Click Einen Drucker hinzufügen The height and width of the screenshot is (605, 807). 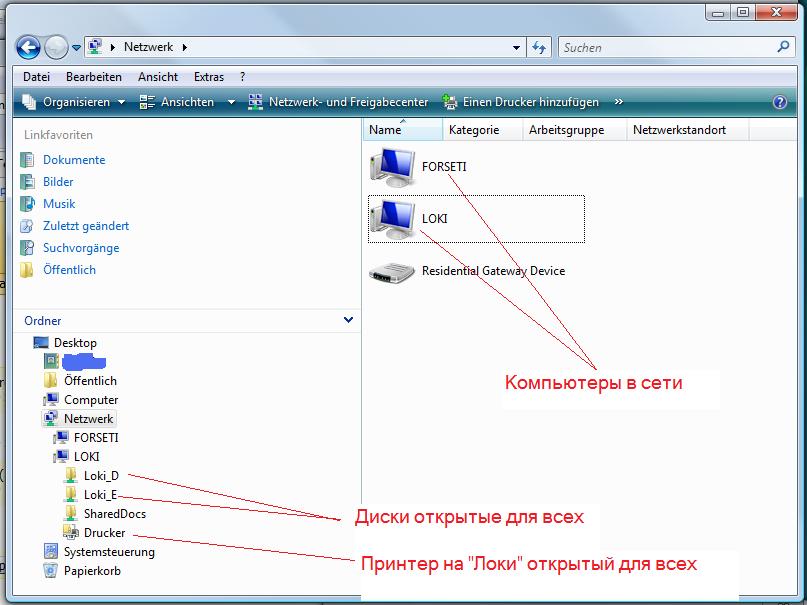pyautogui.click(x=521, y=102)
